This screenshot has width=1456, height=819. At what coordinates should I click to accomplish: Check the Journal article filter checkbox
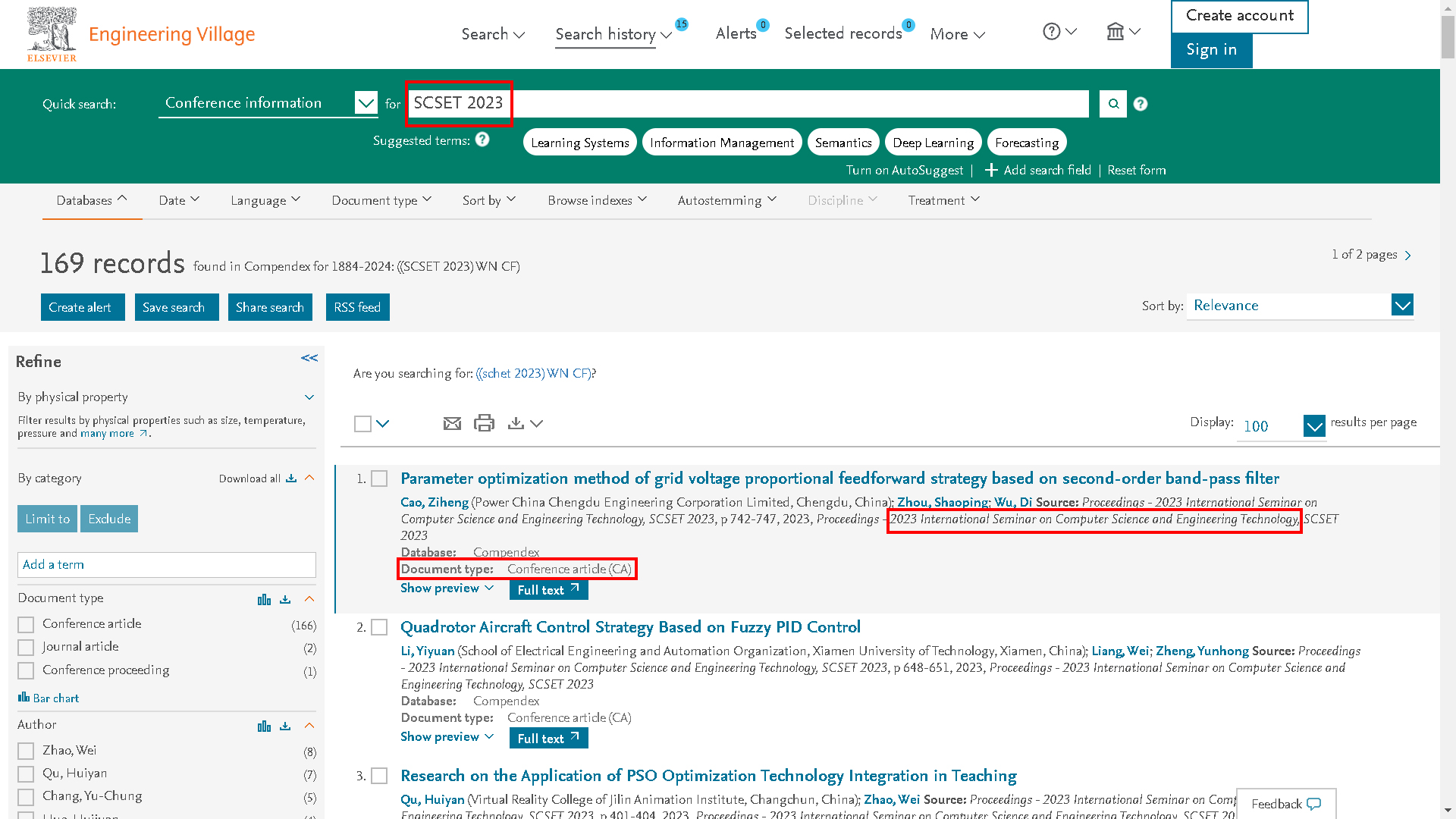(26, 648)
